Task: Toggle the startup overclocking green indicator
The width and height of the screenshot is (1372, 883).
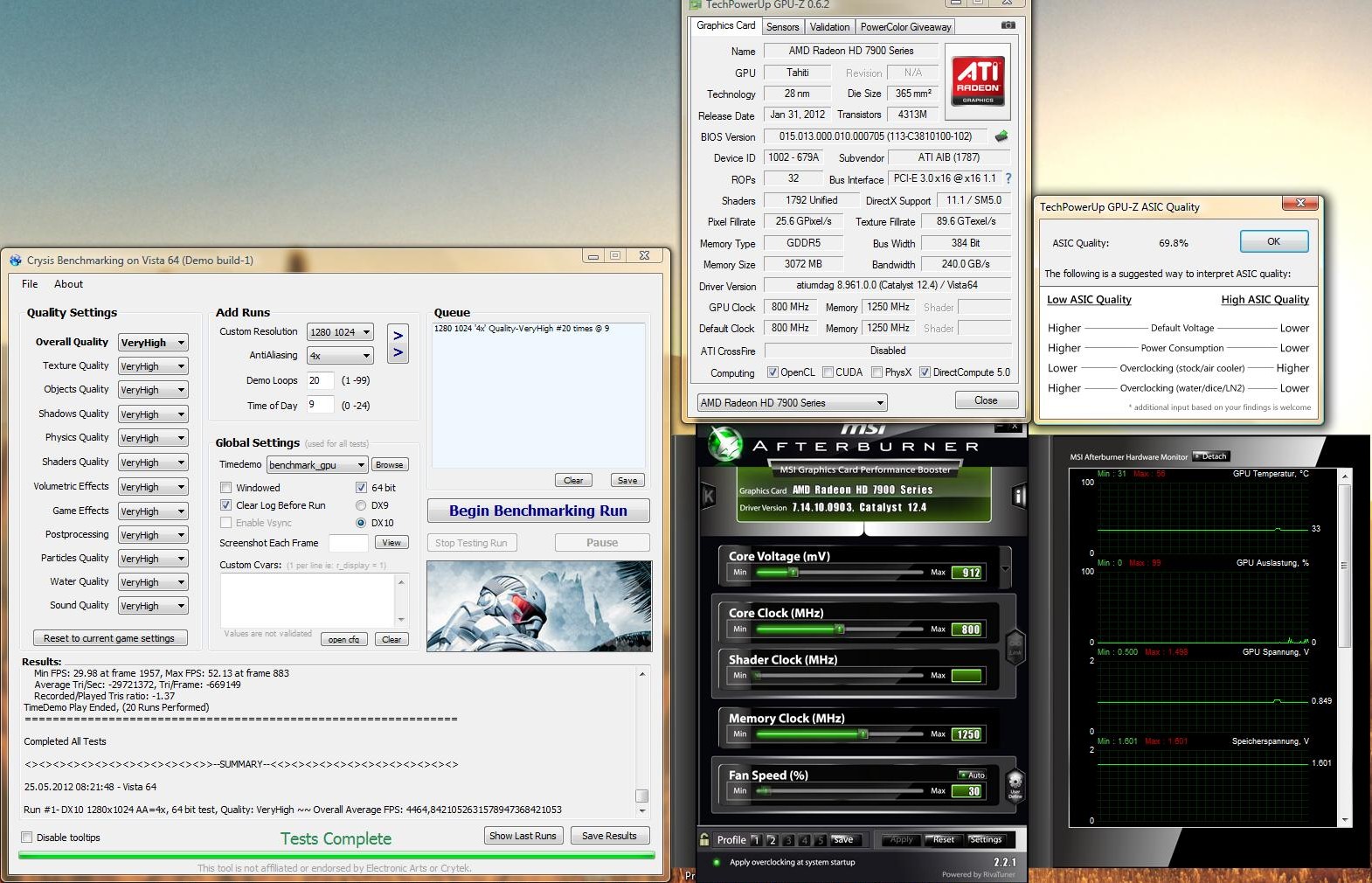Action: click(x=717, y=862)
